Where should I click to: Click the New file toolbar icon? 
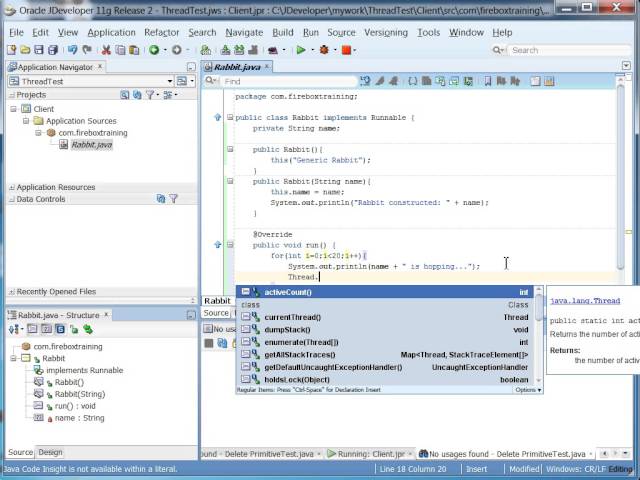pyautogui.click(x=11, y=50)
